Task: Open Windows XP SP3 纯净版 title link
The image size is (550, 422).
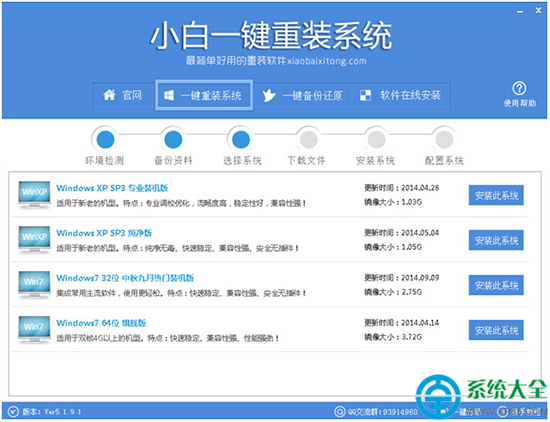Action: (x=104, y=233)
